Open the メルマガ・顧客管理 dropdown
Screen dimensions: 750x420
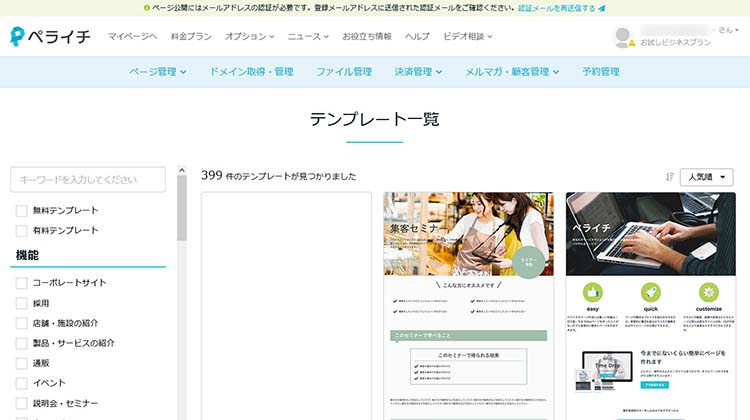(x=512, y=72)
